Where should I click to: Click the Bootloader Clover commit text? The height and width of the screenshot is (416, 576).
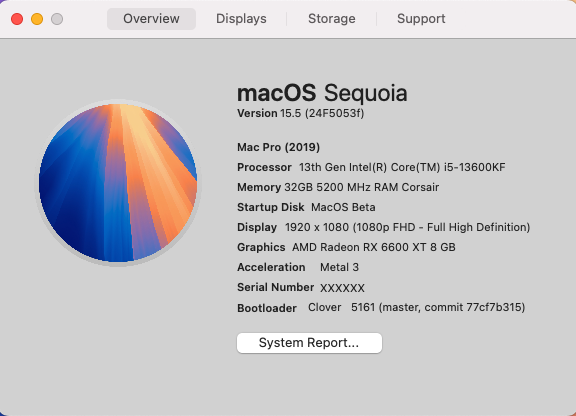click(381, 307)
